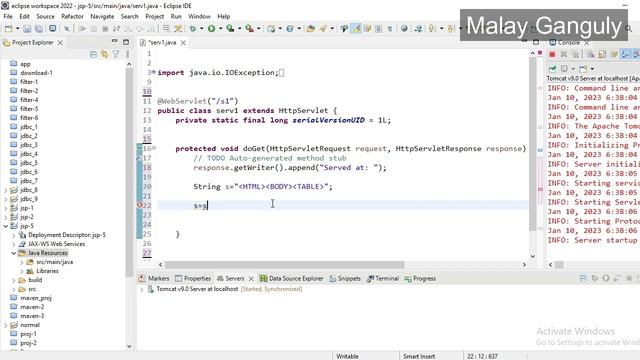Viewport: 640px width, 360px height.
Task: Click the Debug bug icon in toolbar
Action: [193, 29]
